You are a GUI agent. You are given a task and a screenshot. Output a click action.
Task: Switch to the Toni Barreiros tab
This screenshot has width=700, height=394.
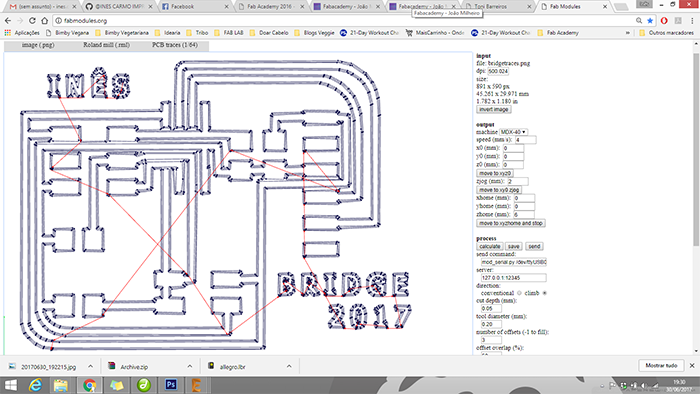pyautogui.click(x=498, y=7)
